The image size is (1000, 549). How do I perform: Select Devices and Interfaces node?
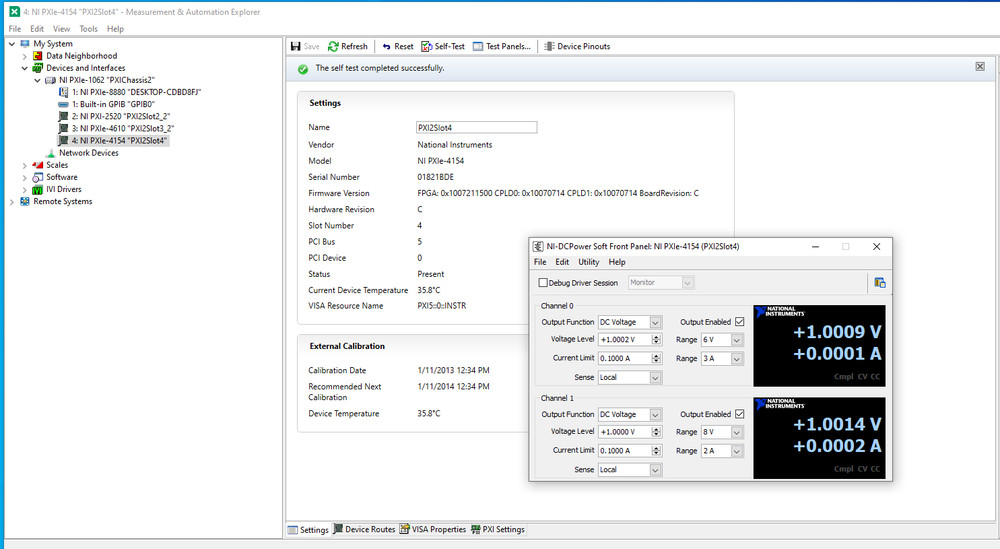point(85,68)
